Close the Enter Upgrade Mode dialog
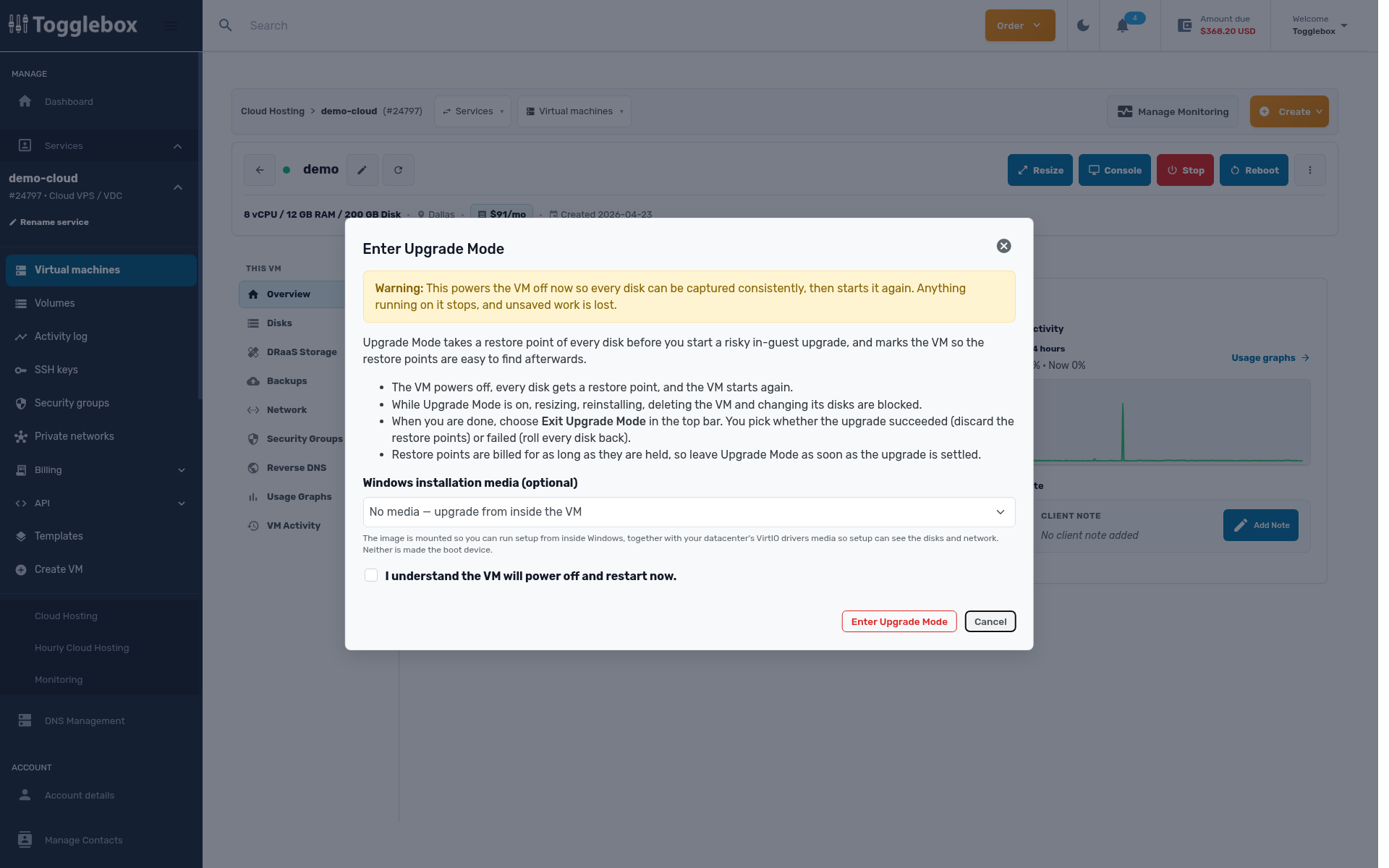 [1003, 246]
